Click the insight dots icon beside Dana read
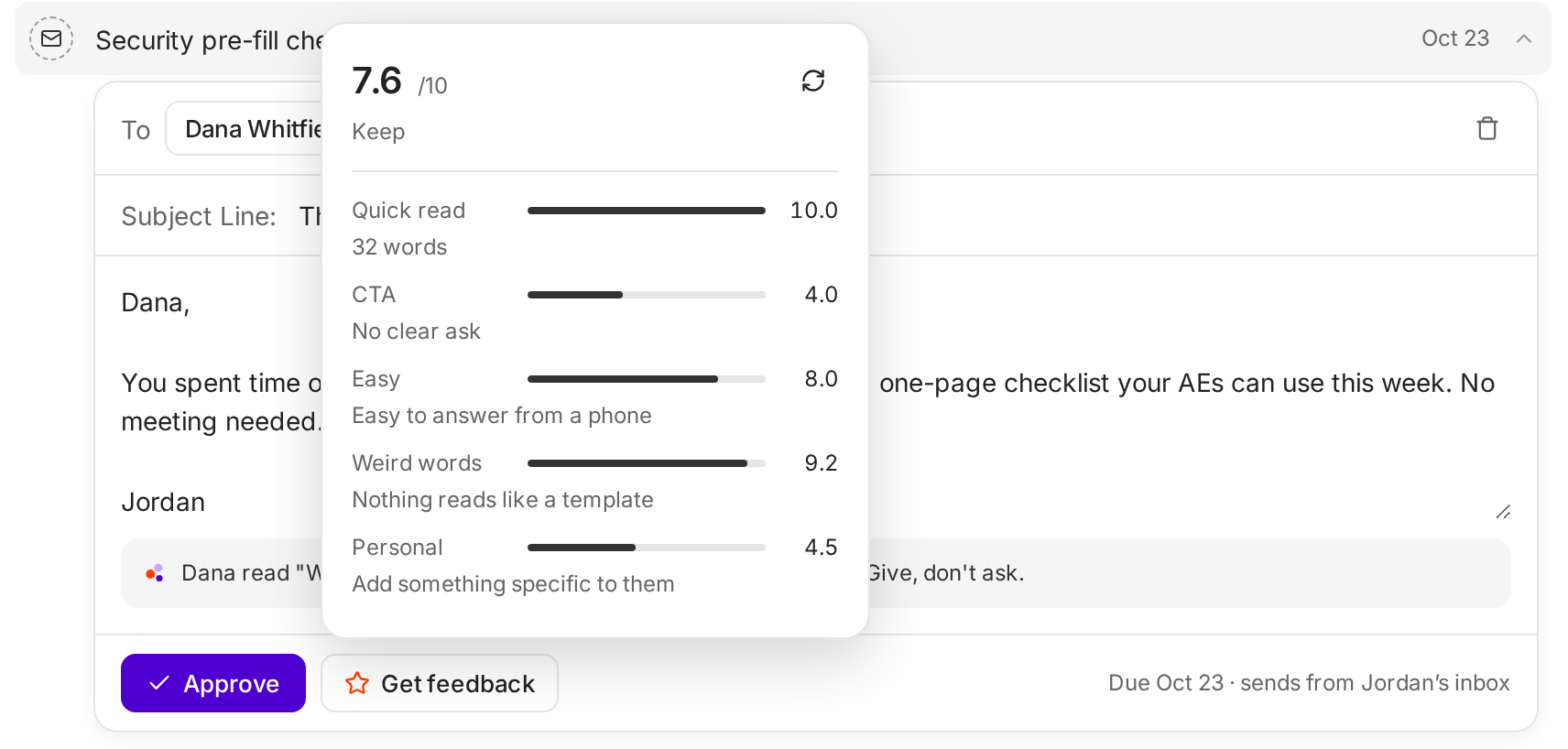The width and height of the screenshot is (1568, 749). pyautogui.click(x=155, y=573)
